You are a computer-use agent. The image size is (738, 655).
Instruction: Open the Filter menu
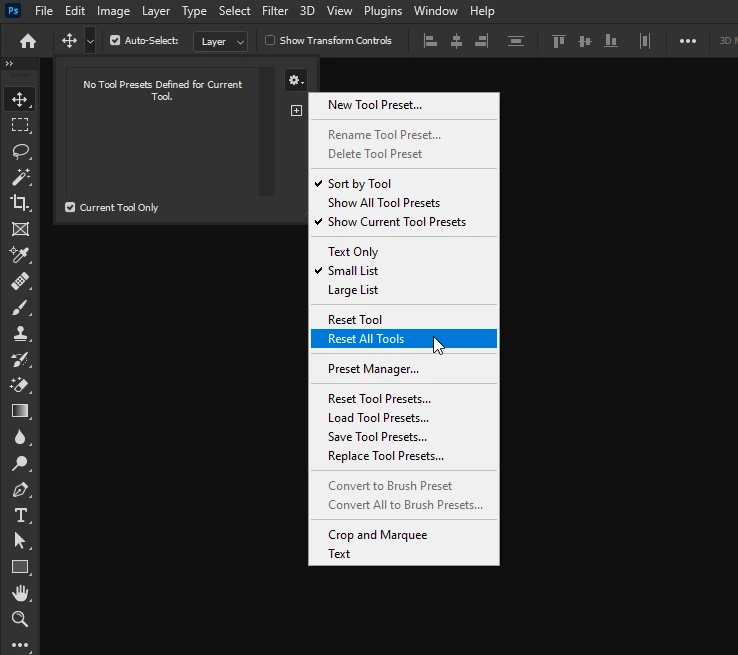275,10
